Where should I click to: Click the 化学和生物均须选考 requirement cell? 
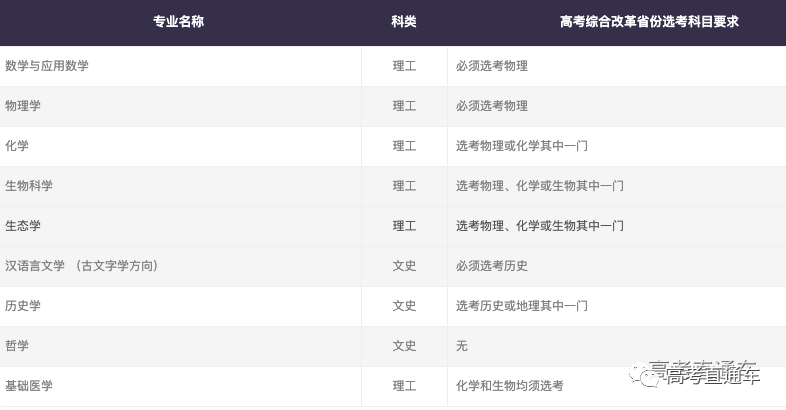coord(510,386)
